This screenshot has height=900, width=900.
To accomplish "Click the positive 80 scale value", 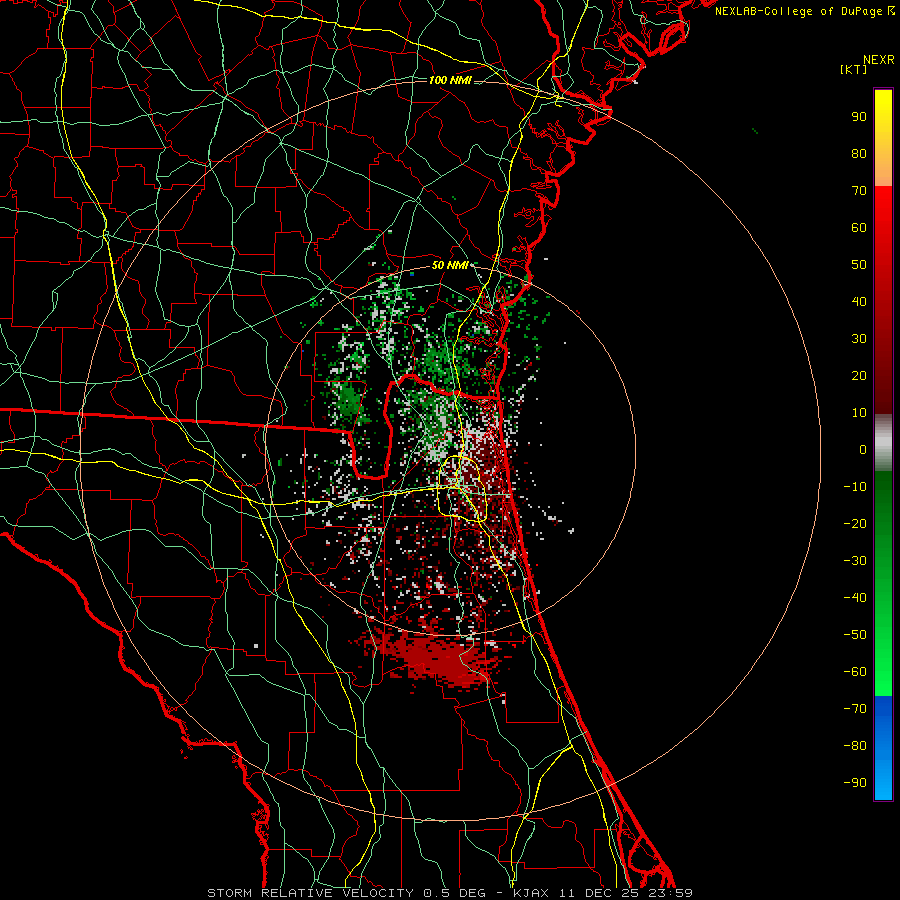I will pyautogui.click(x=859, y=153).
